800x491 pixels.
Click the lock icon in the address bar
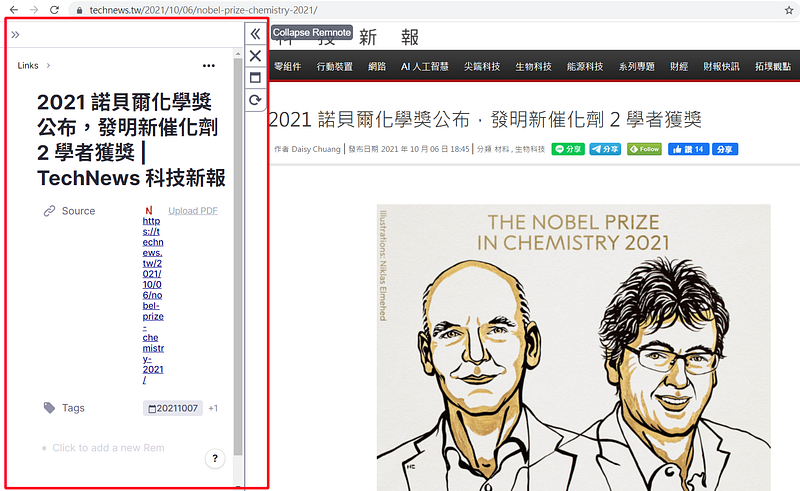[x=79, y=10]
